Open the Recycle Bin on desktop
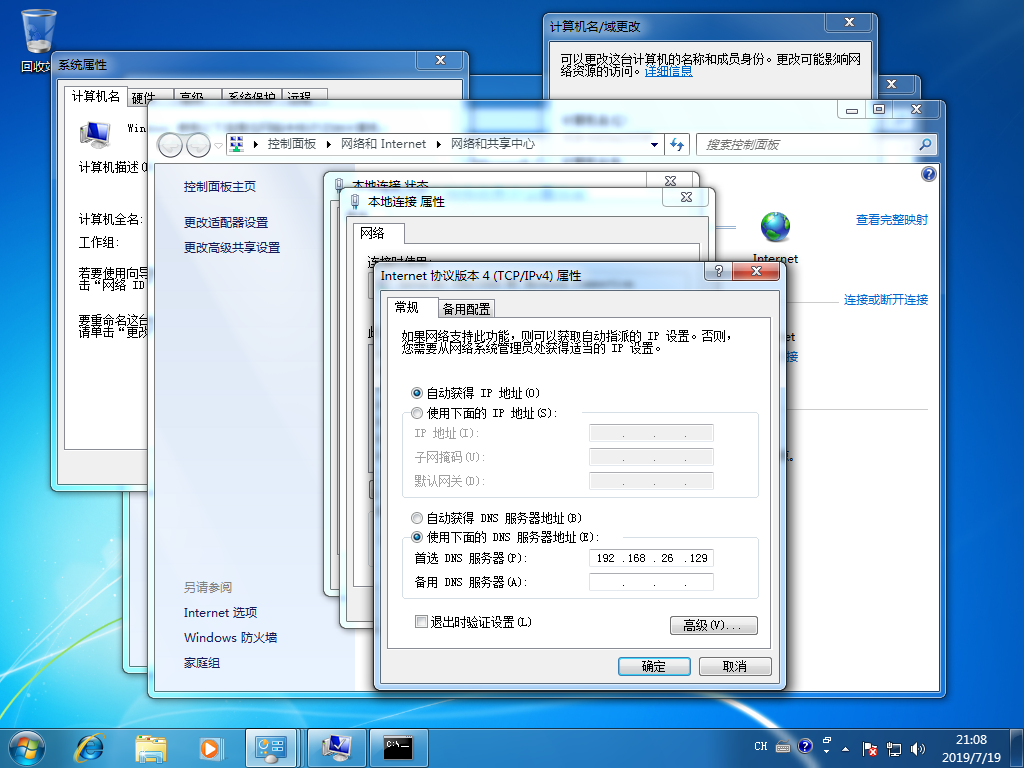The height and width of the screenshot is (768, 1024). click(x=38, y=40)
